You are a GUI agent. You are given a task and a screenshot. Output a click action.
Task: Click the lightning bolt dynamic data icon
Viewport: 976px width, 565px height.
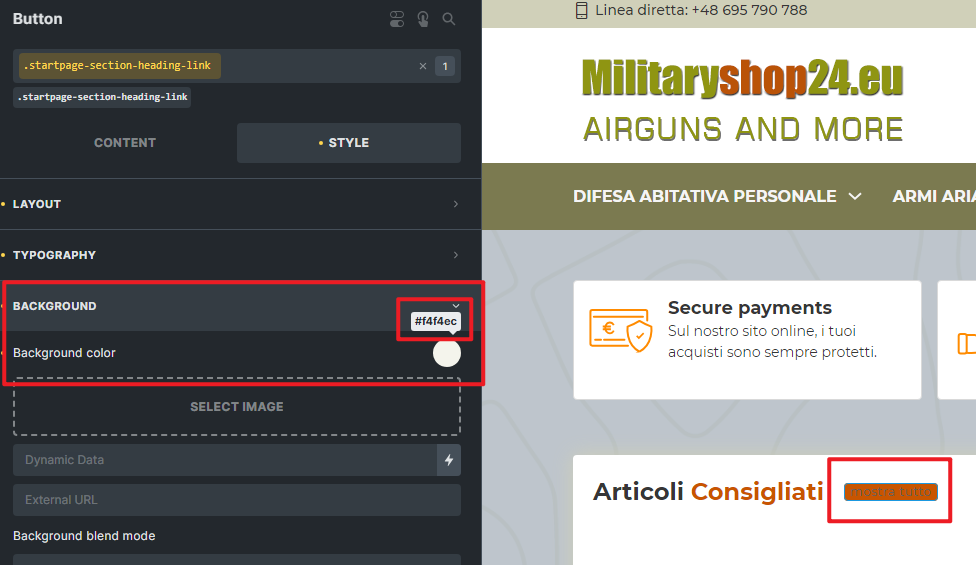[x=449, y=460]
